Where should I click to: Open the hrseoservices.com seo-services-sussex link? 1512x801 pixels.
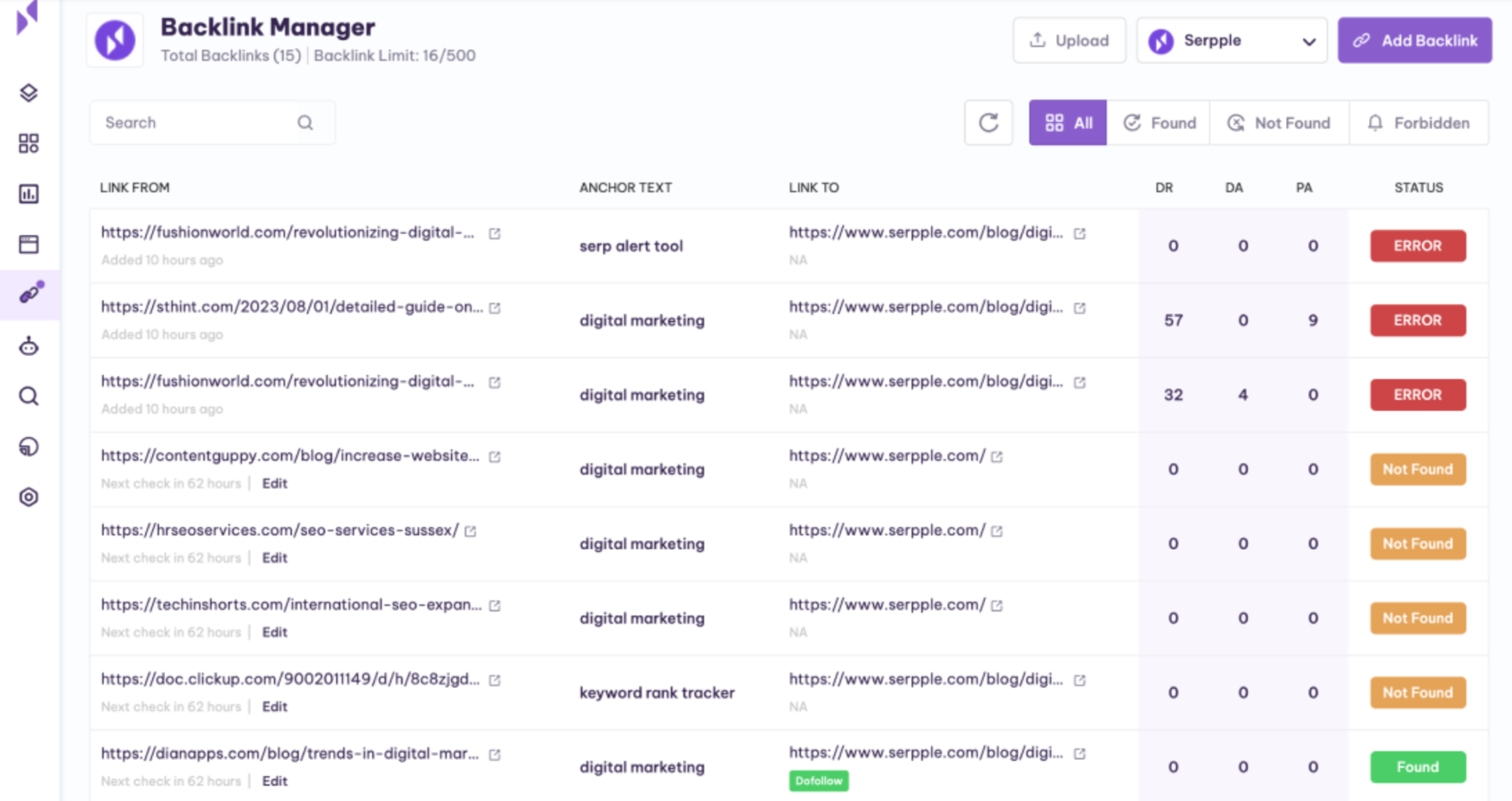tap(280, 530)
